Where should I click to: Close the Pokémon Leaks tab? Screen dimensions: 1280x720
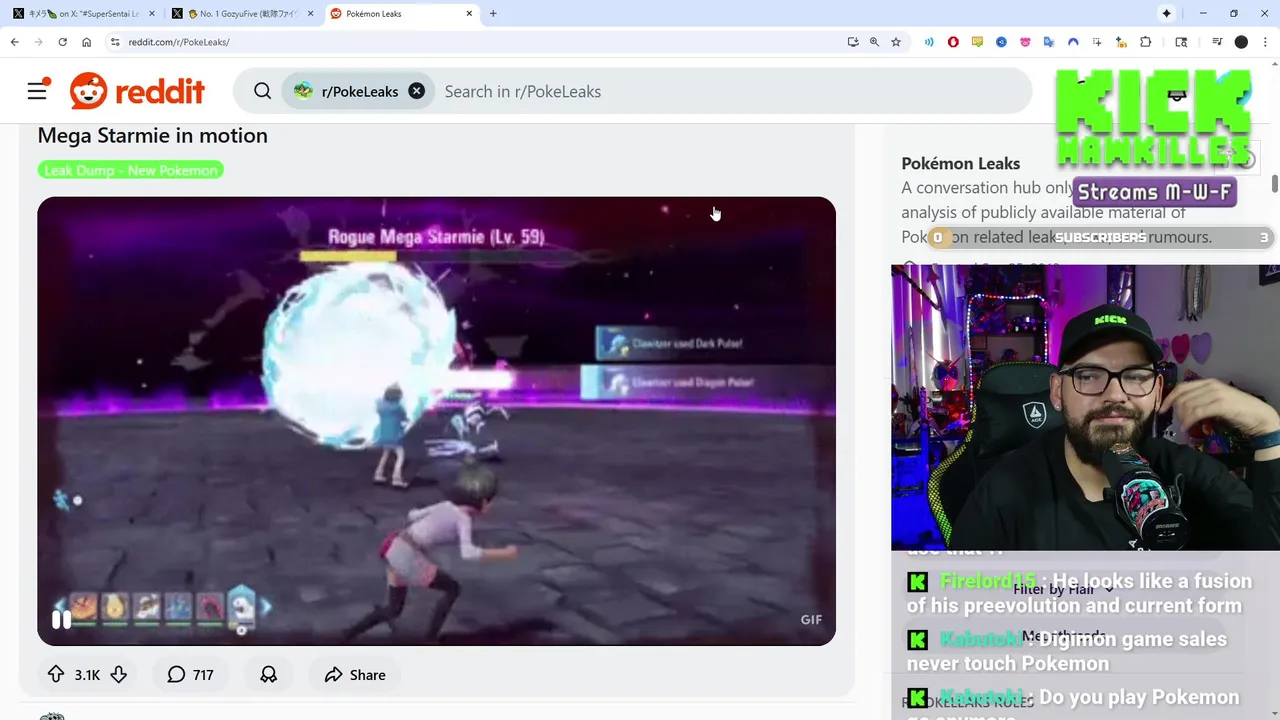click(x=469, y=14)
